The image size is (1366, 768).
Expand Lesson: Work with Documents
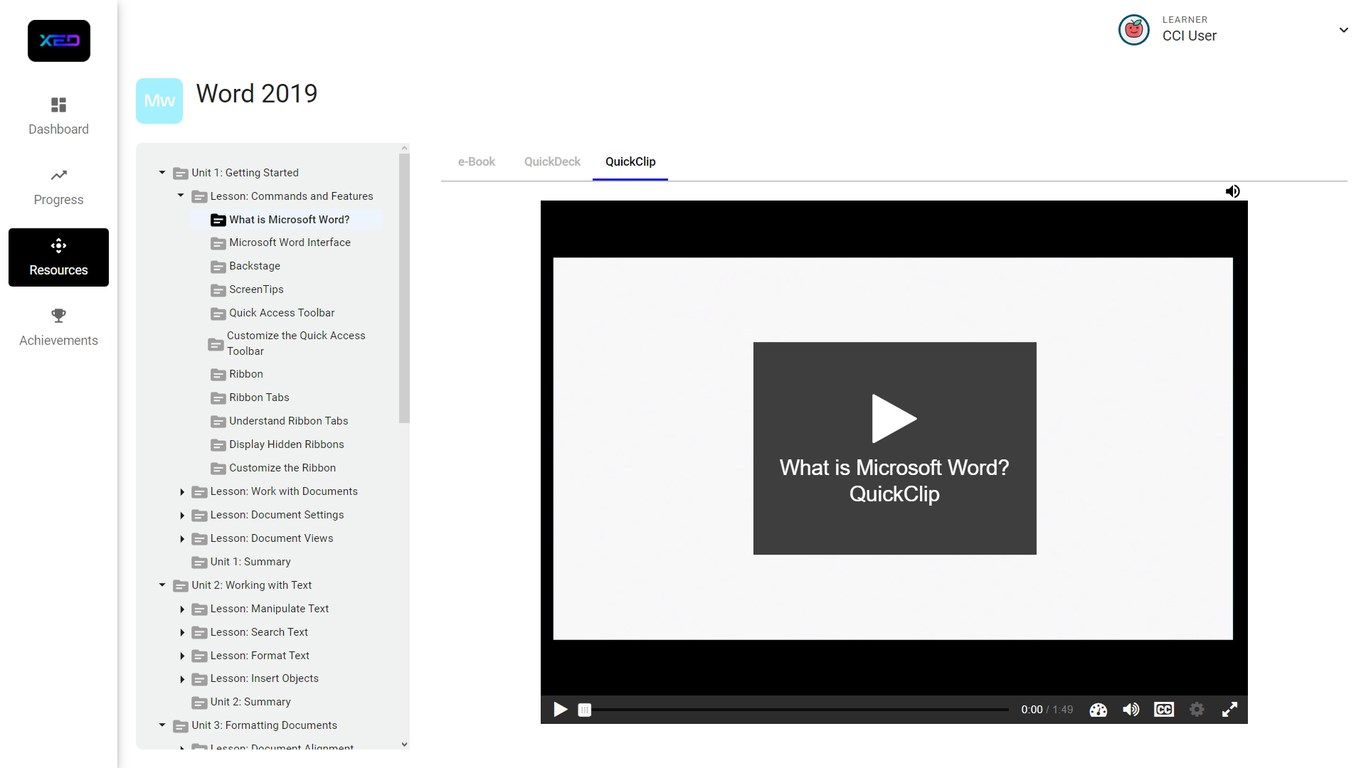point(182,492)
